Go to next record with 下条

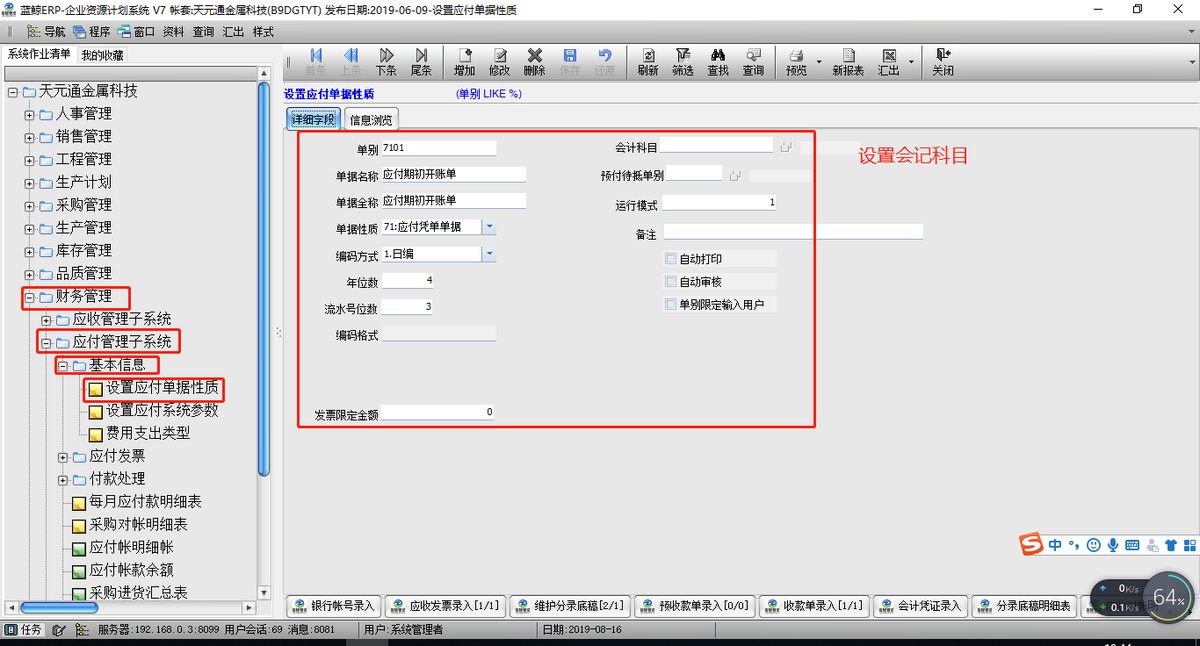coord(386,62)
